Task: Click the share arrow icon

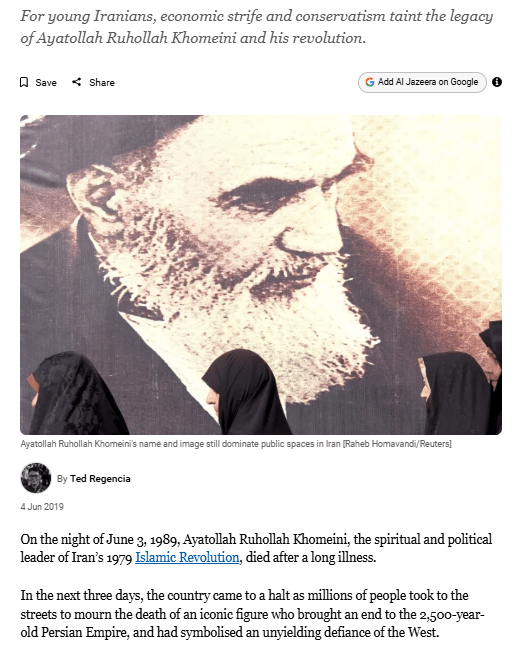Action: [x=77, y=82]
